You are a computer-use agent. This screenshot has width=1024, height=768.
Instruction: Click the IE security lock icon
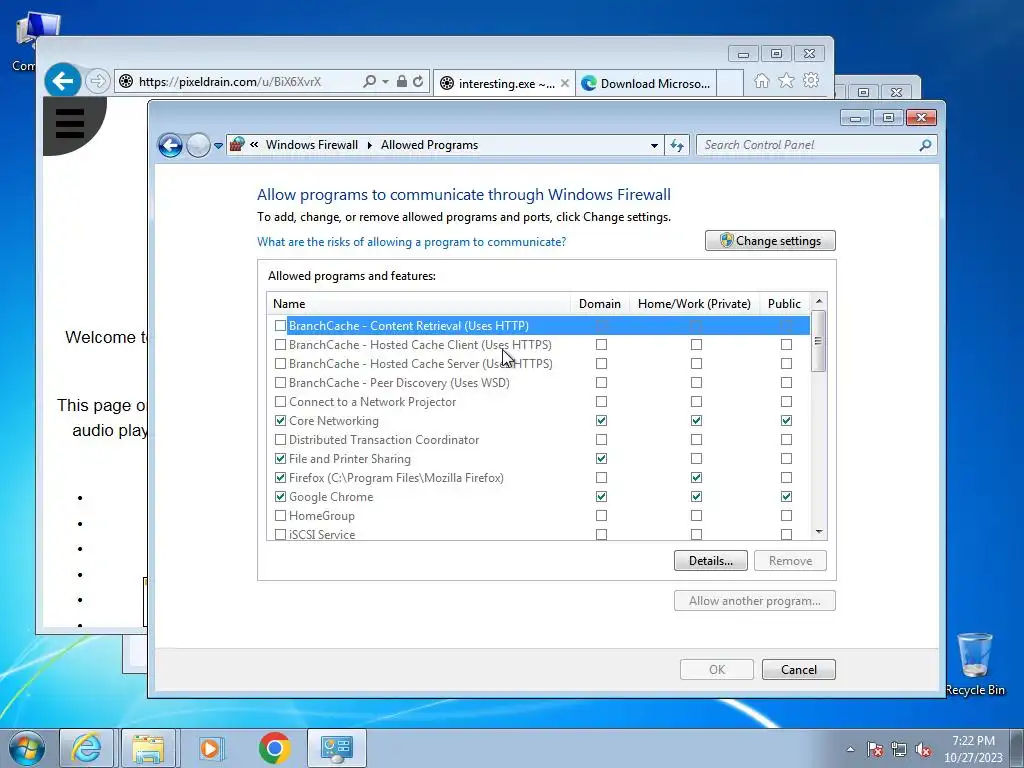click(402, 81)
